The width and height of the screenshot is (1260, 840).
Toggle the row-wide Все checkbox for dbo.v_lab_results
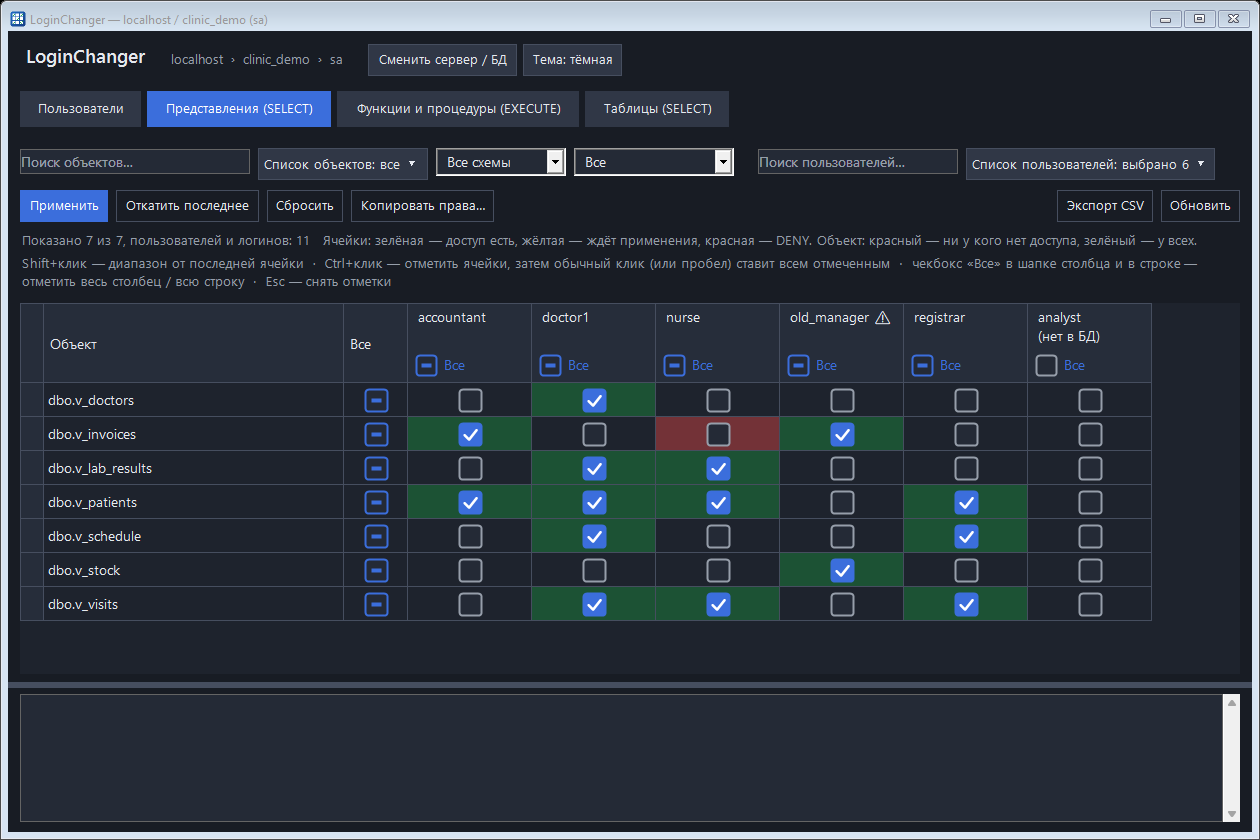coord(376,469)
